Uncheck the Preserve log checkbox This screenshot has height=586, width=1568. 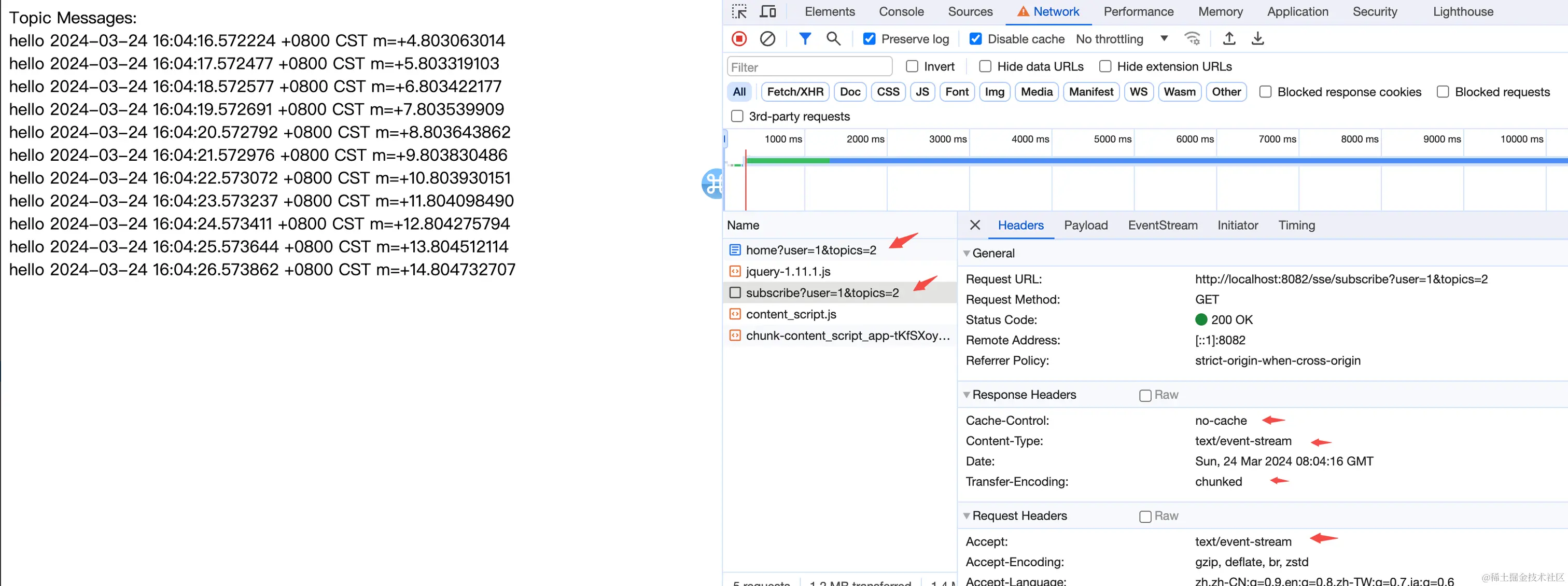point(869,39)
